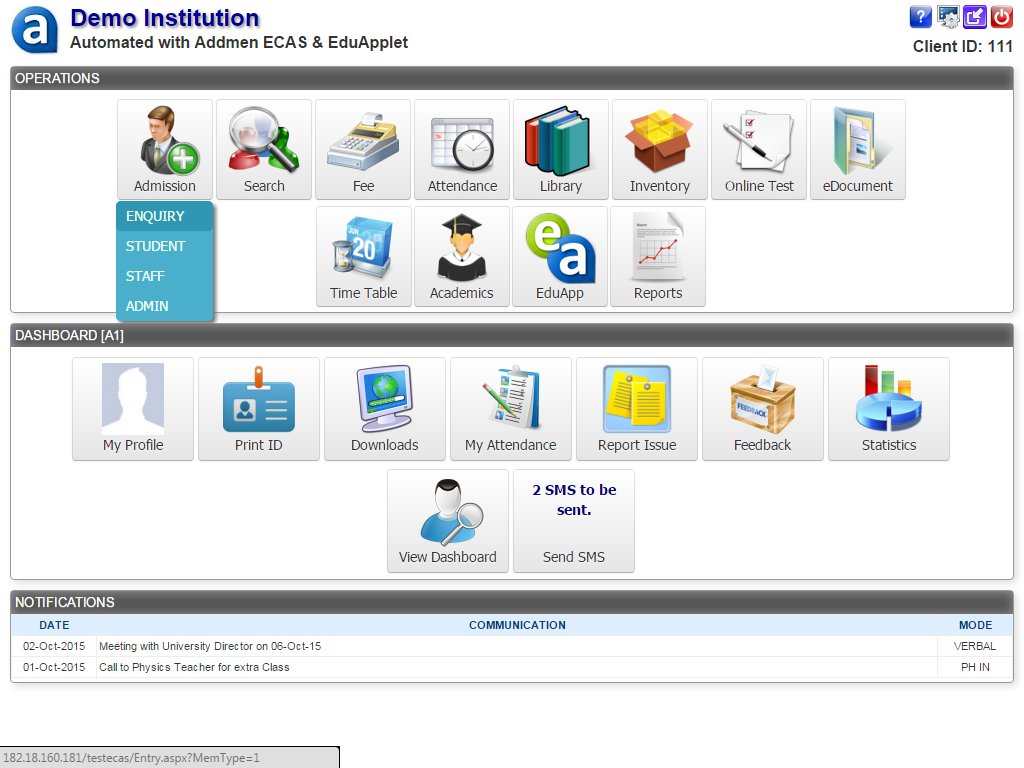
Task: Open the Fee module
Action: (362, 148)
